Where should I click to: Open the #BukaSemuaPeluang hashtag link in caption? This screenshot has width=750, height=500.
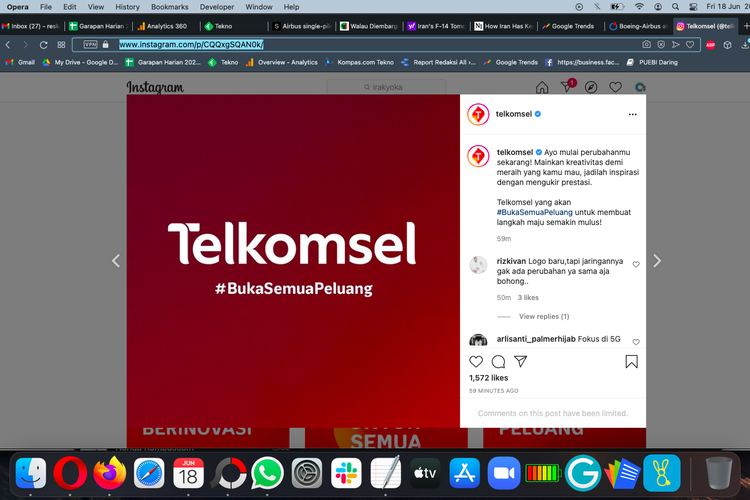[534, 212]
